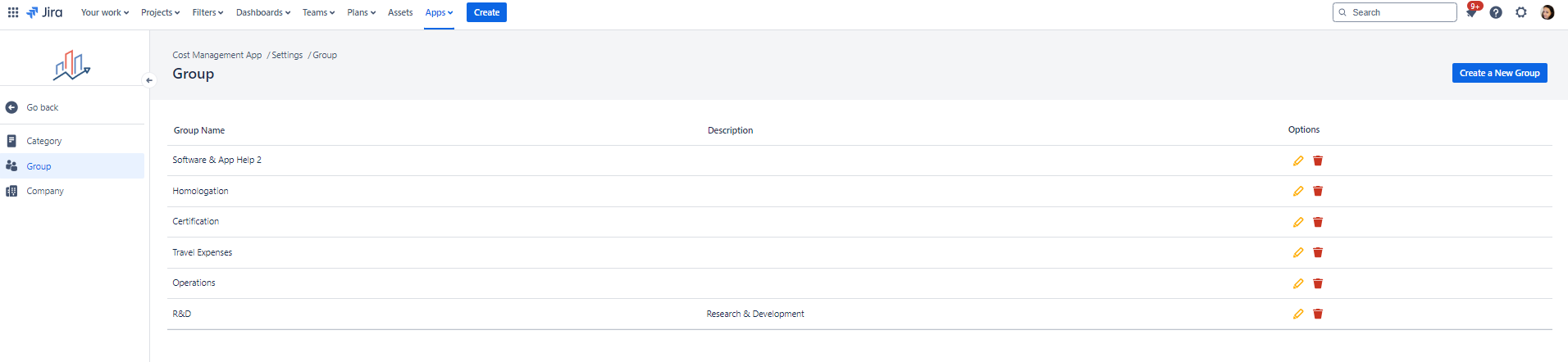
Task: Click the Options column header
Action: point(1304,129)
